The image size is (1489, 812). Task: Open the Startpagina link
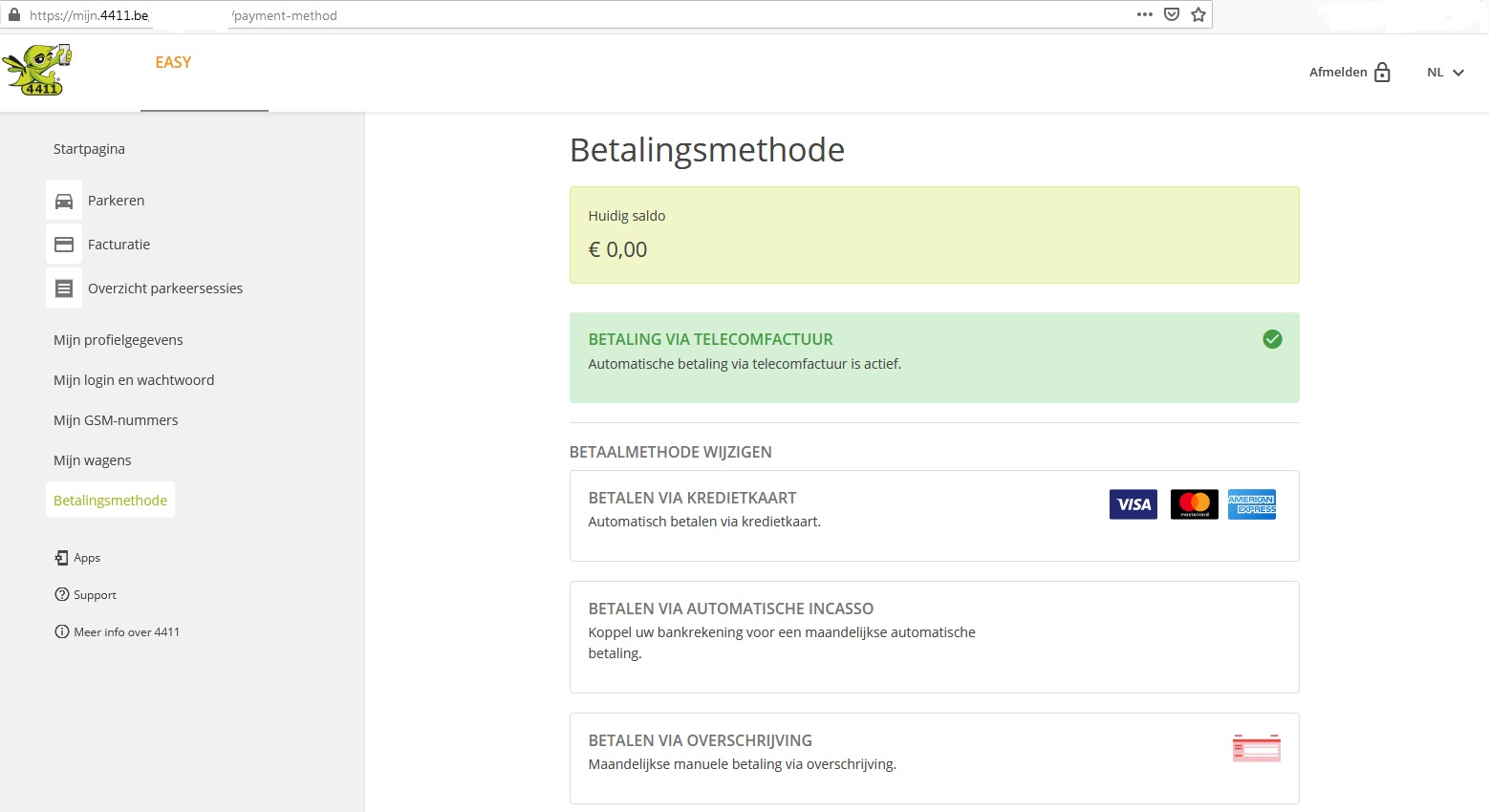[x=89, y=148]
